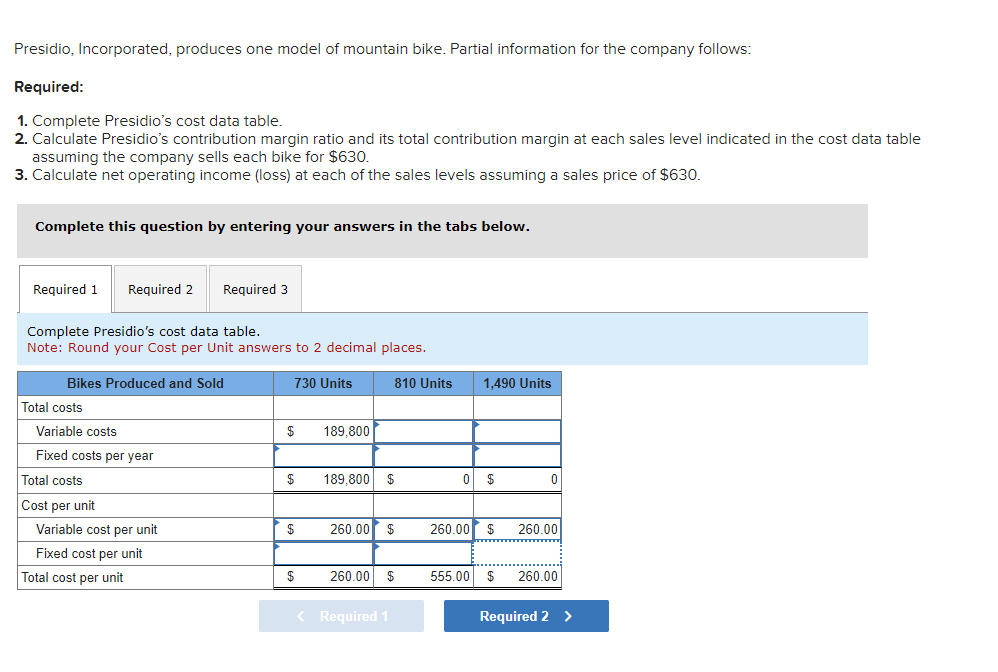
Task: Click the 810 Units column header
Action: [x=423, y=383]
